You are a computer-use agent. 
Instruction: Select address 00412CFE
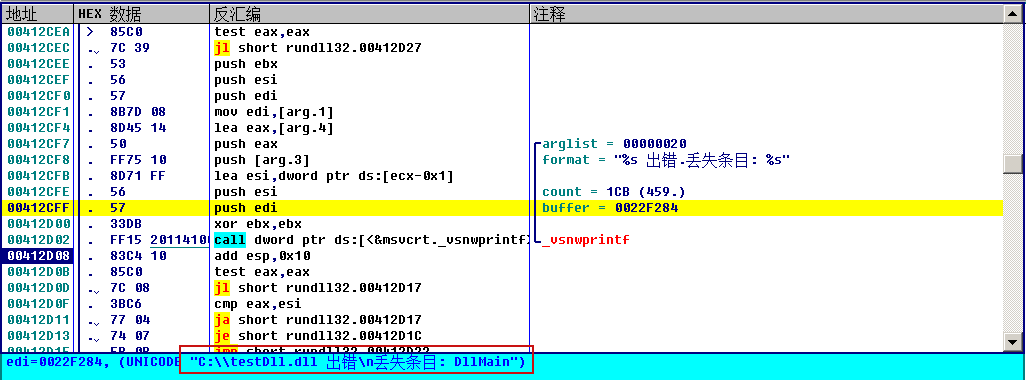pos(39,192)
